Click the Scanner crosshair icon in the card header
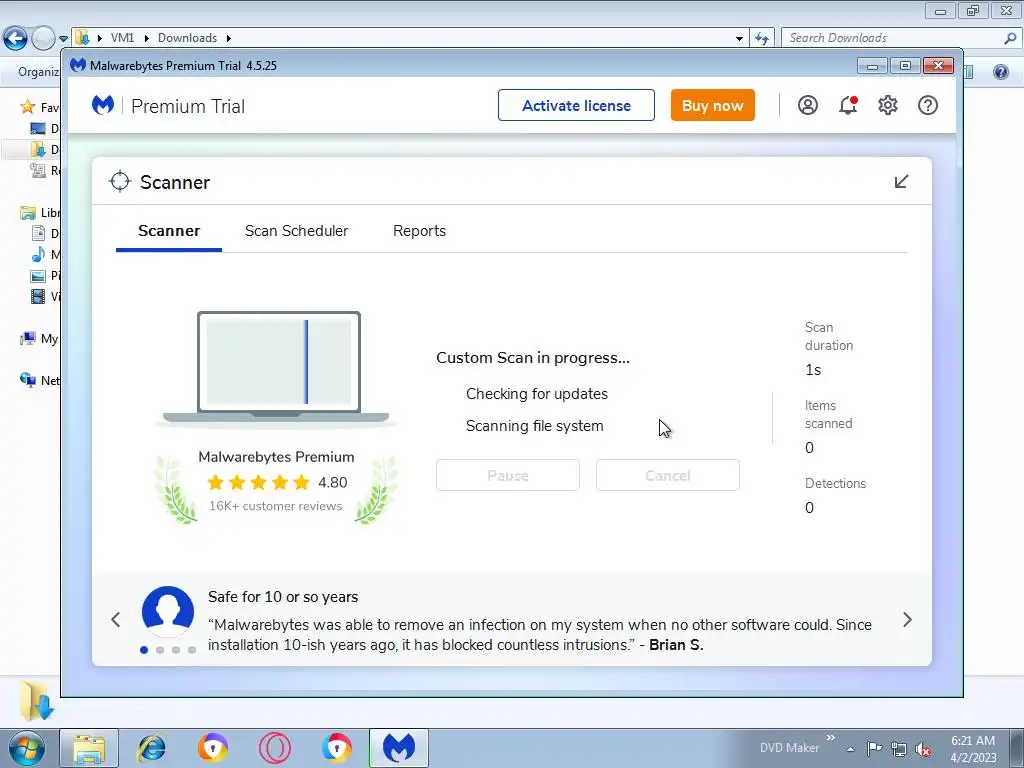This screenshot has width=1024, height=768. click(x=120, y=182)
